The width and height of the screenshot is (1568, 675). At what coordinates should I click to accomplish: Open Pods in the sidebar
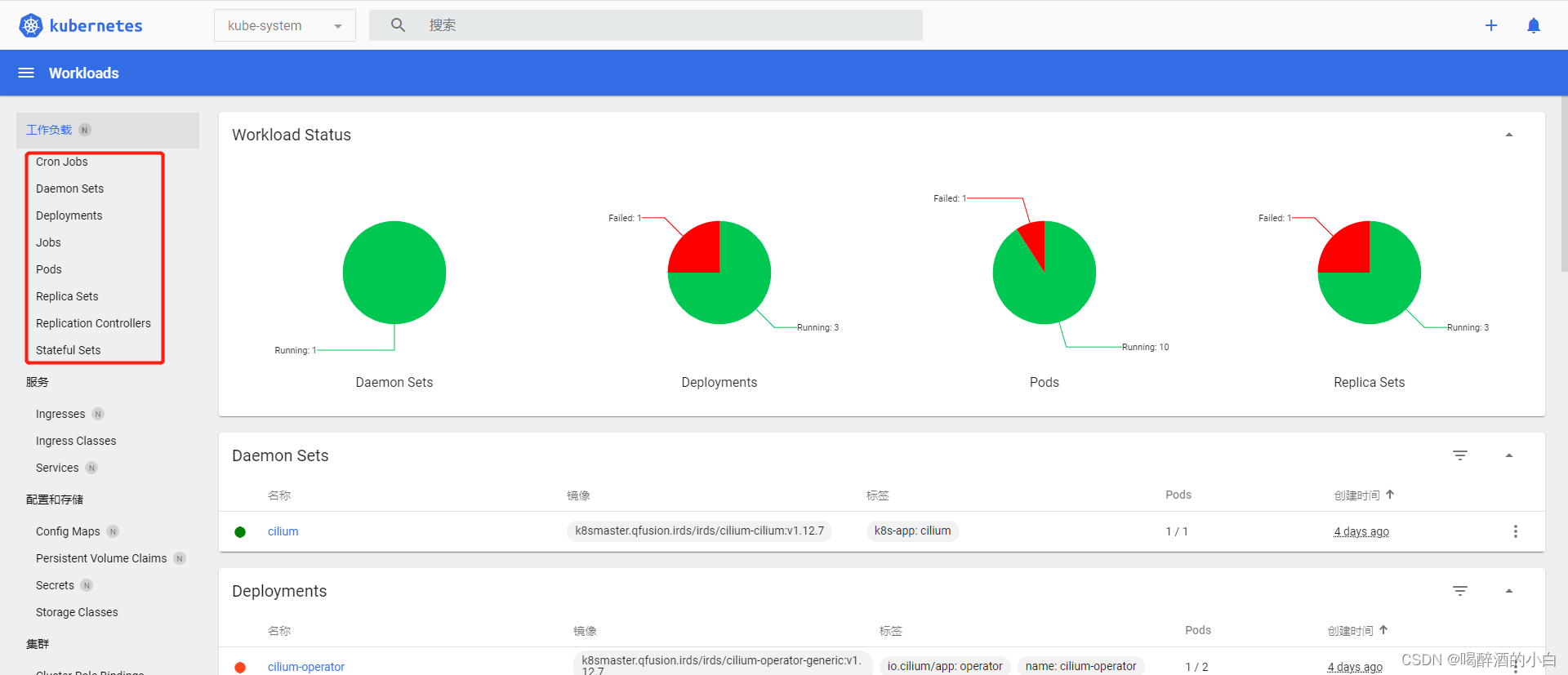48,269
